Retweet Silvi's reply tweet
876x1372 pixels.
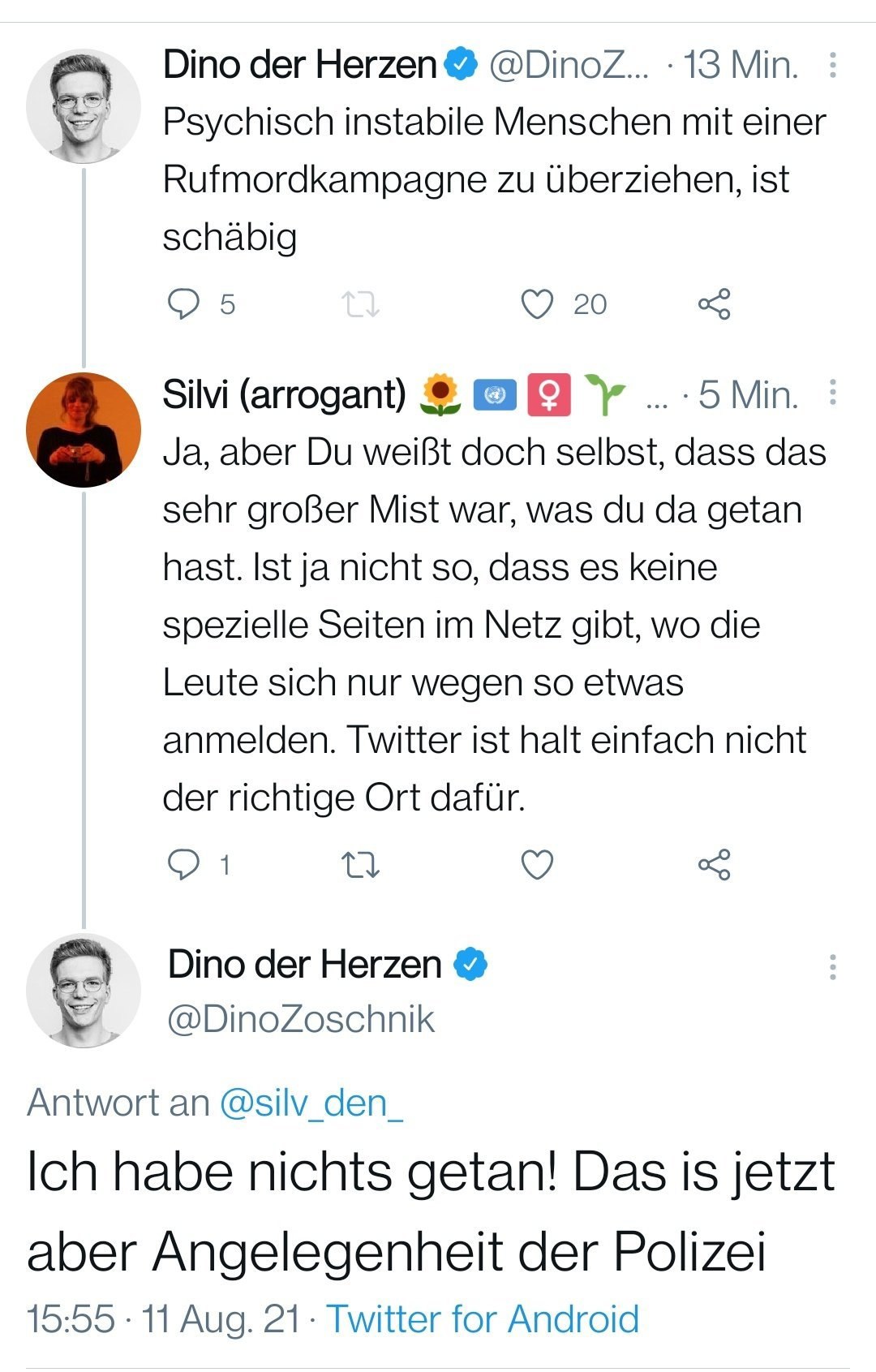coord(359,865)
